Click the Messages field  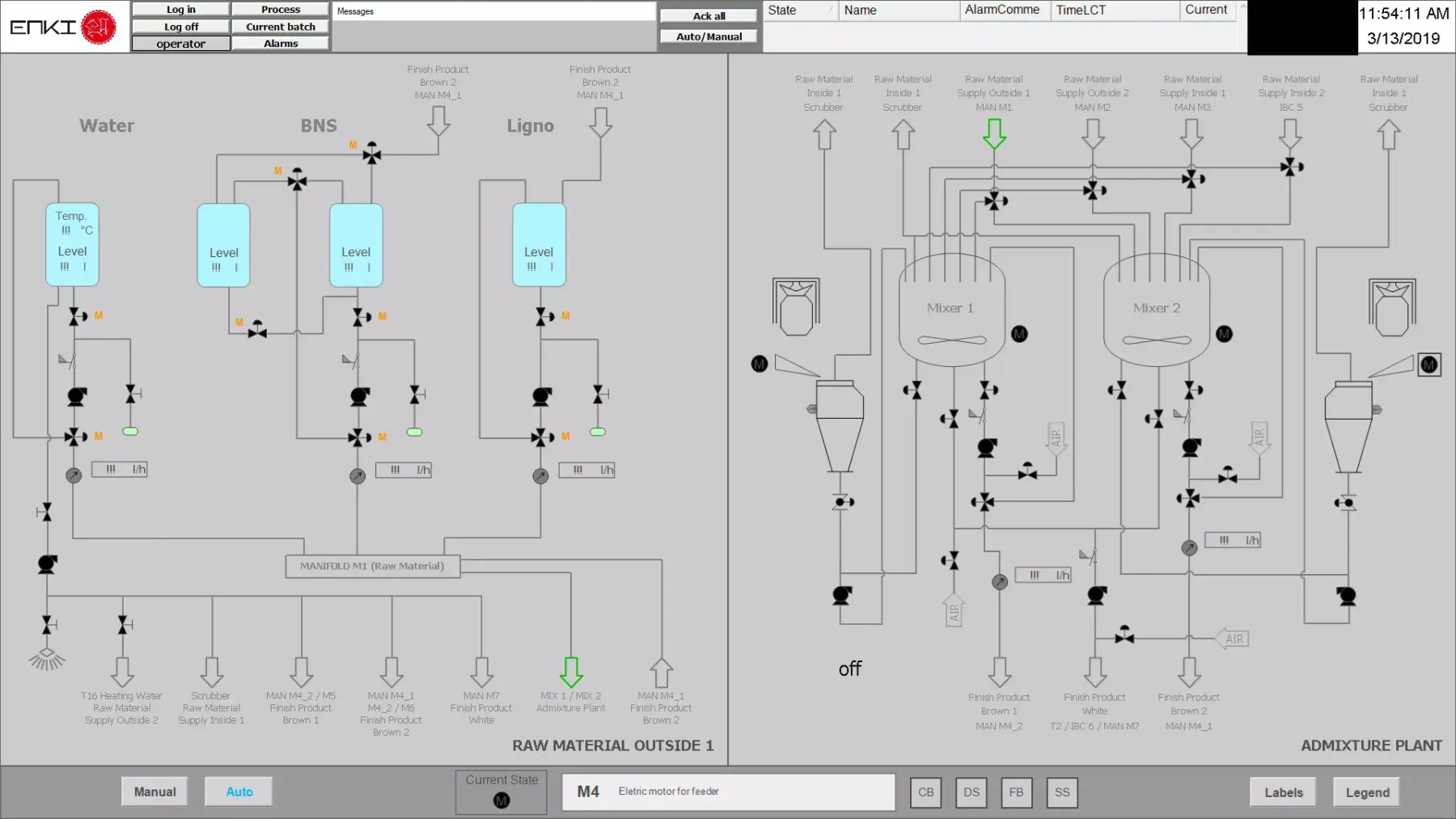[493, 11]
